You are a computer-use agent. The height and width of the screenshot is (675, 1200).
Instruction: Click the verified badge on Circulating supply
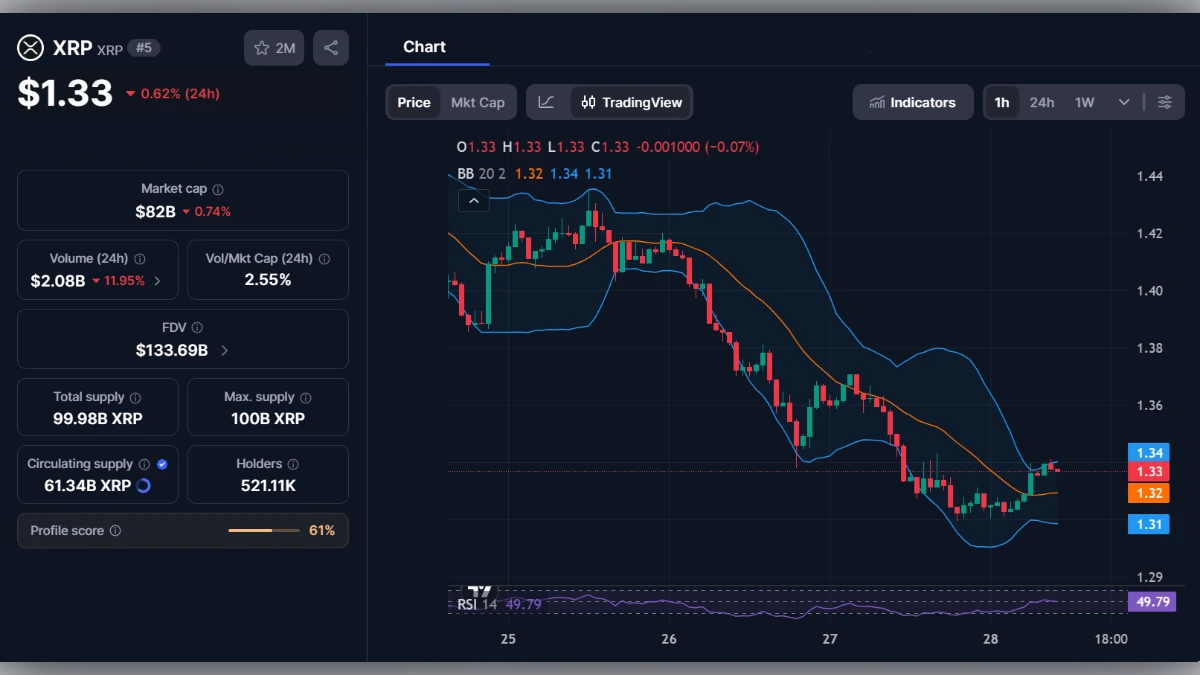(161, 463)
